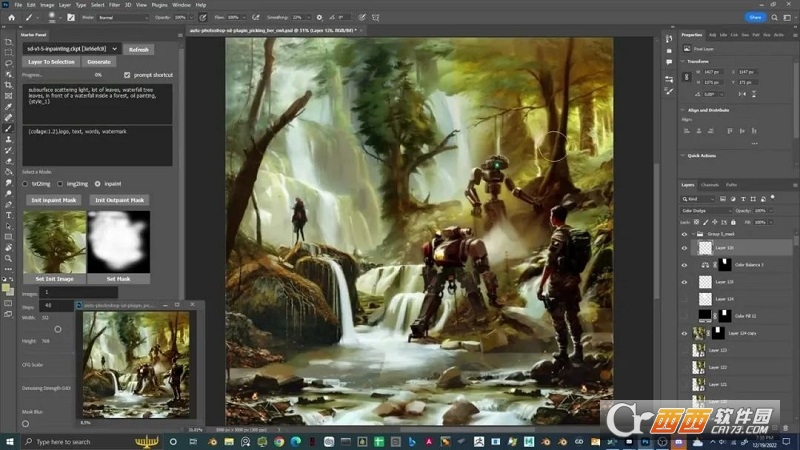Screen dimensions: 800x450
Task: Select the Lasso tool
Action: [8, 63]
